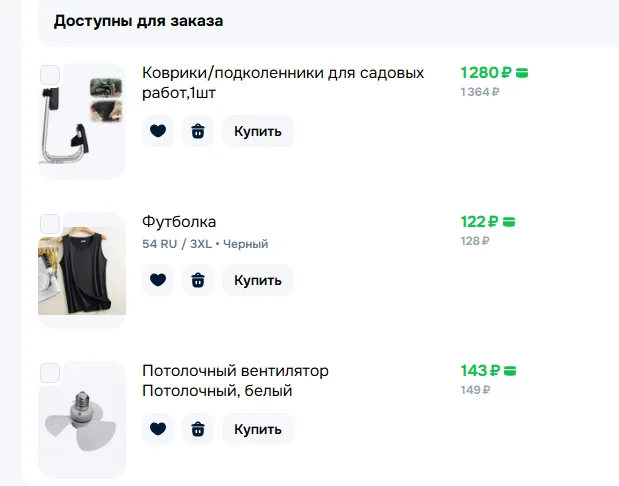Buy the Футболка with Купить button

[x=258, y=280]
